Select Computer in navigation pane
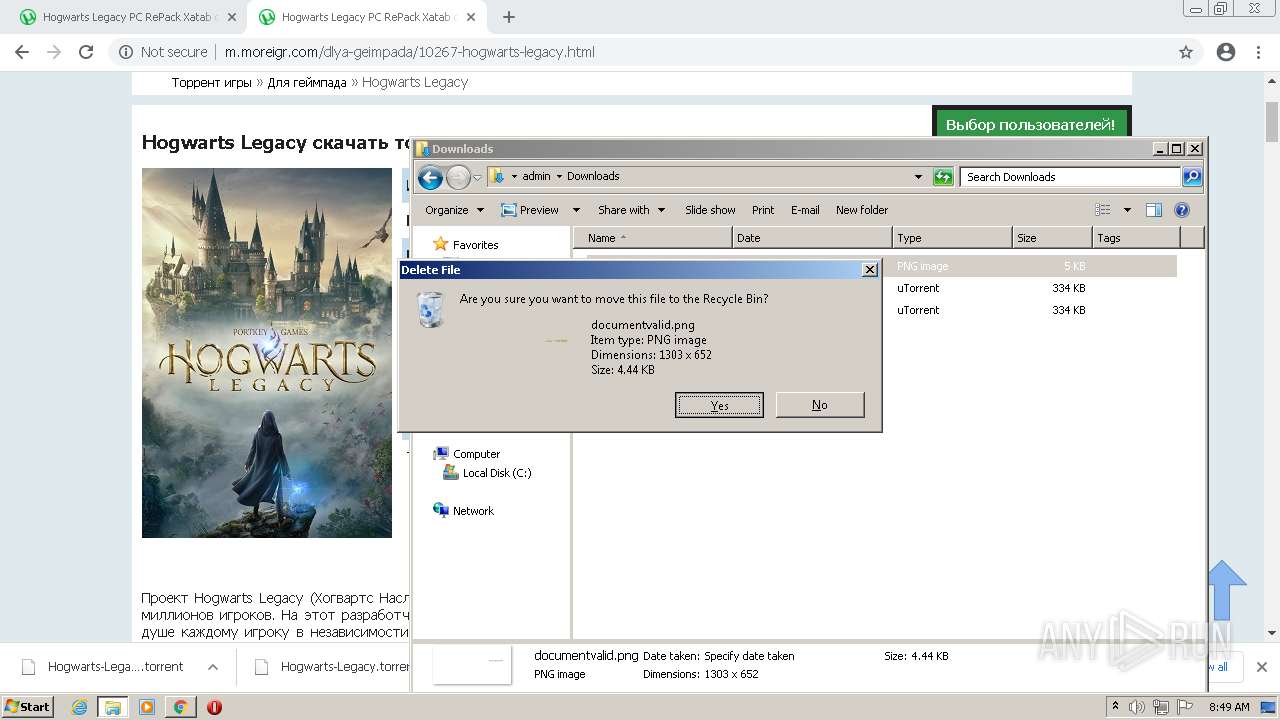 466,454
